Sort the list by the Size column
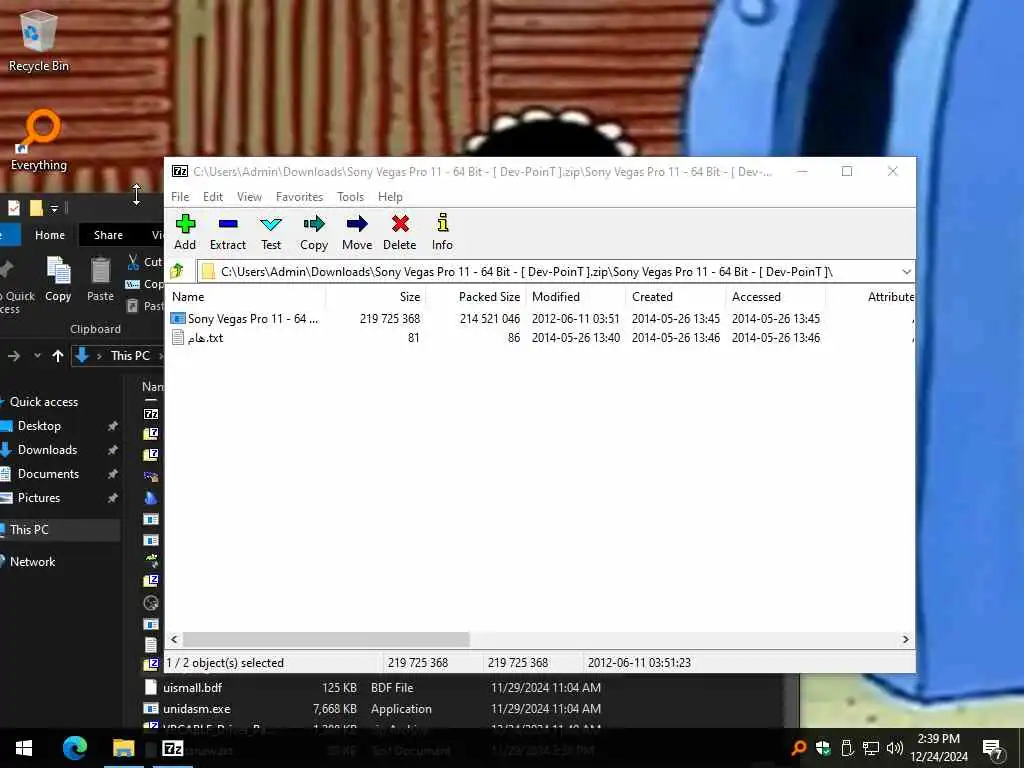Viewport: 1024px width, 768px height. (x=376, y=296)
